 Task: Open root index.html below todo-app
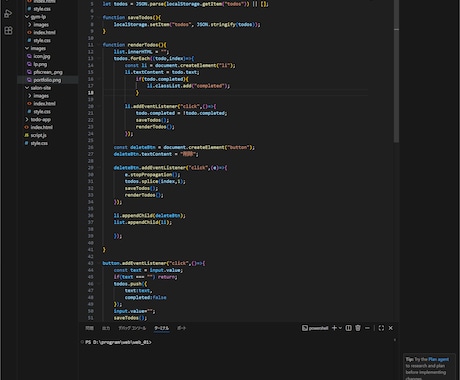pos(42,127)
